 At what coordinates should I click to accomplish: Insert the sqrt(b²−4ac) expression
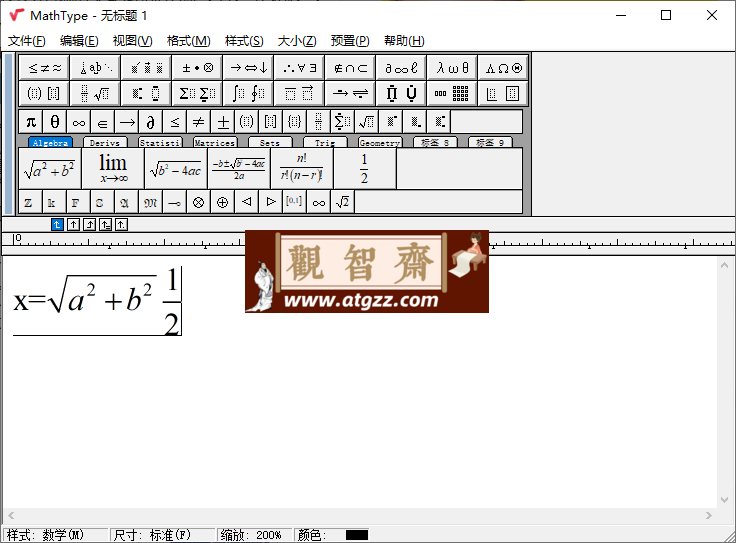[x=176, y=169]
